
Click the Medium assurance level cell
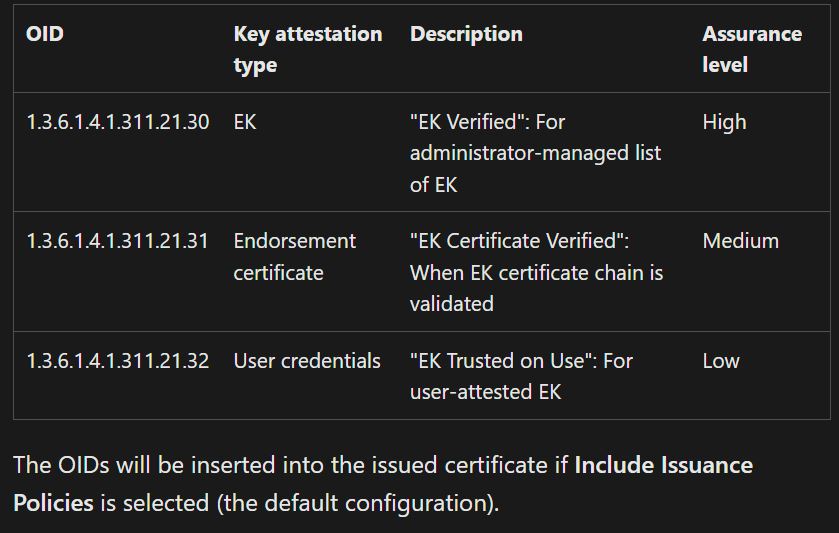coord(741,241)
